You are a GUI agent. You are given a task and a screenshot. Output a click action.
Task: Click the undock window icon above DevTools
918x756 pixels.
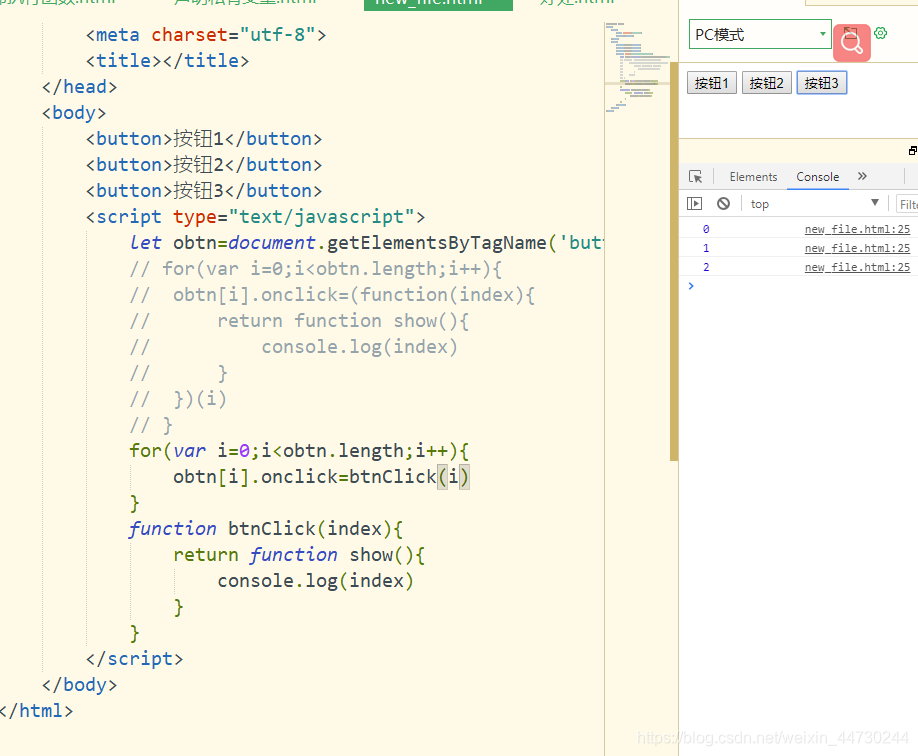[x=913, y=150]
